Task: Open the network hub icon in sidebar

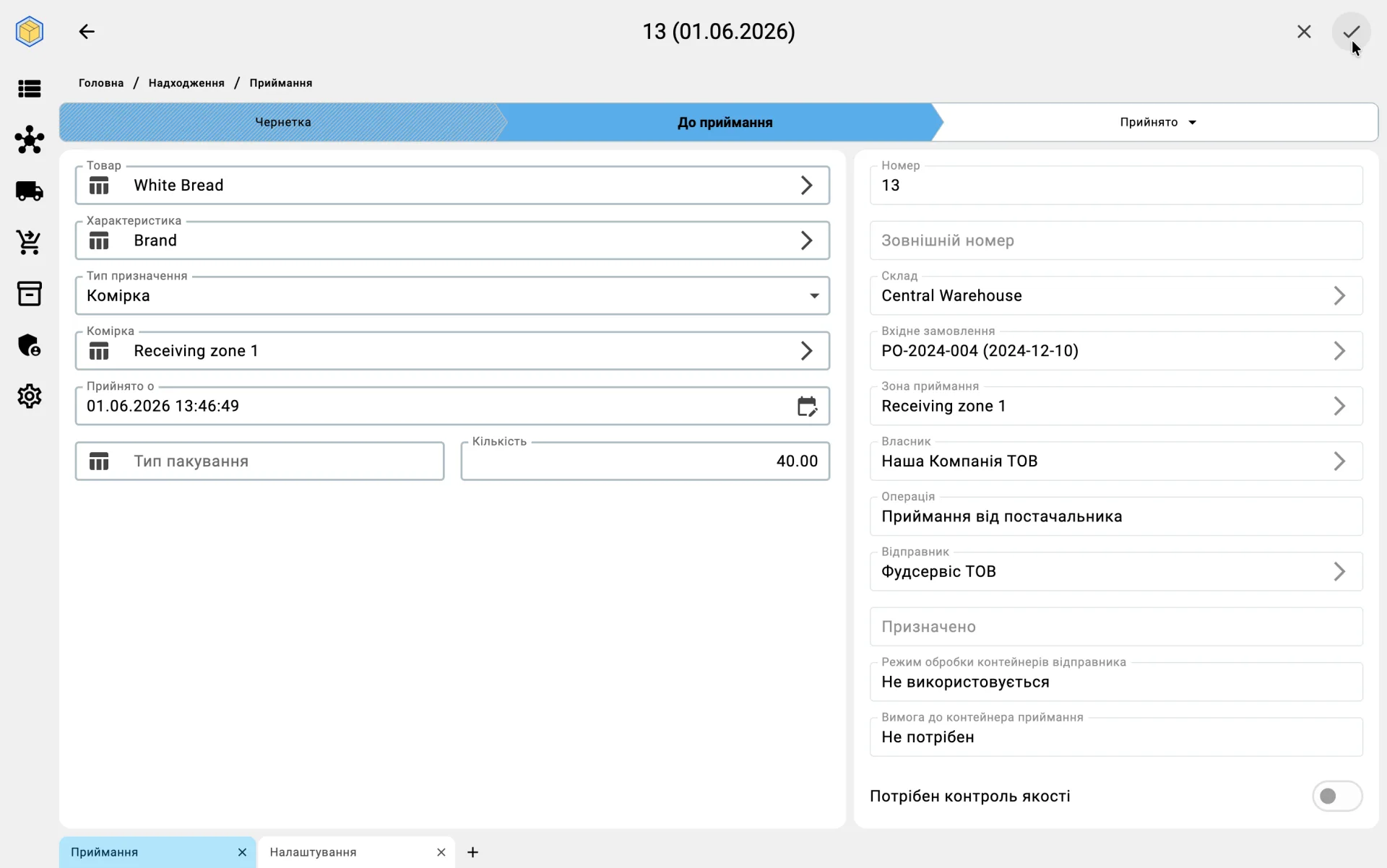Action: click(x=30, y=139)
